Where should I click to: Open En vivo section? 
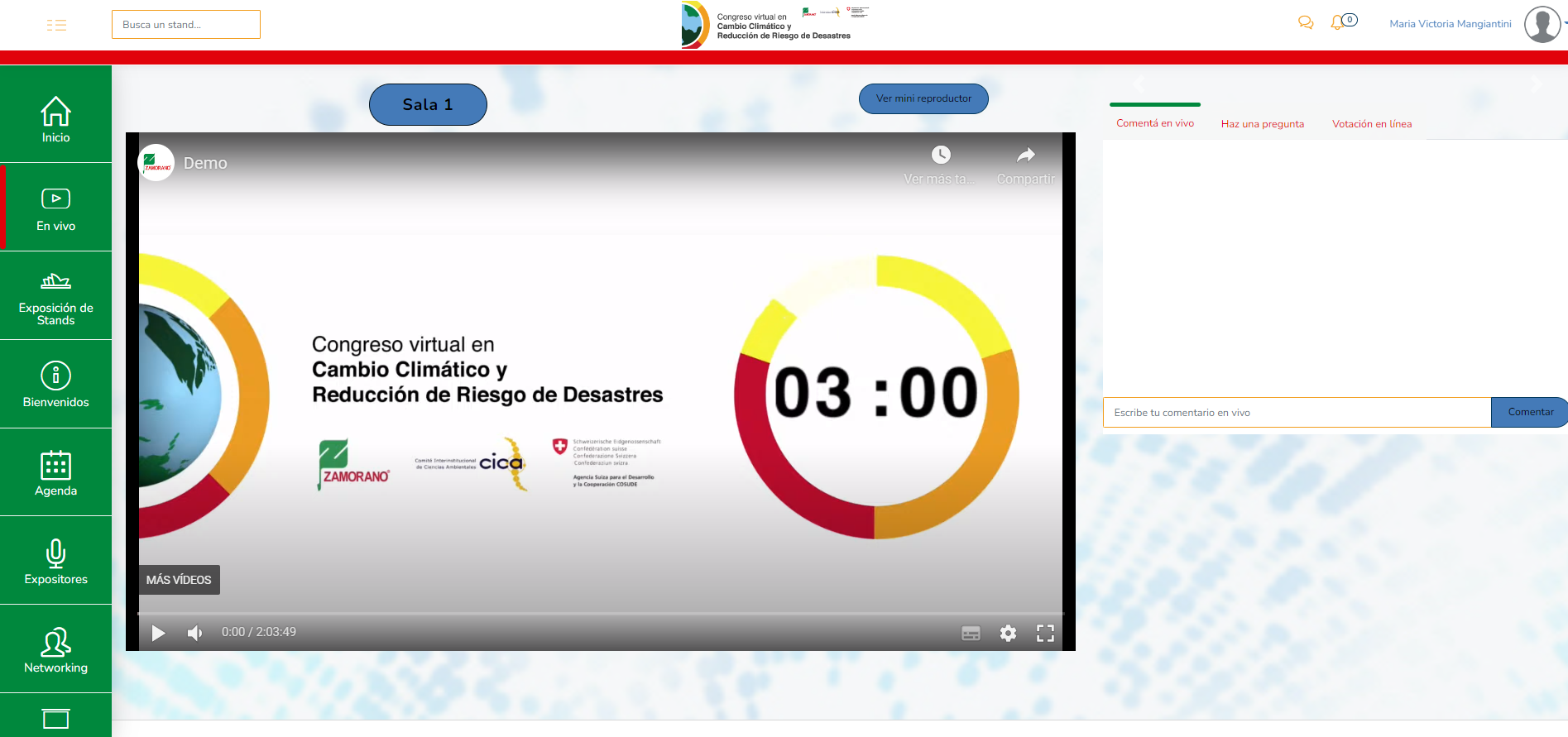click(x=56, y=207)
